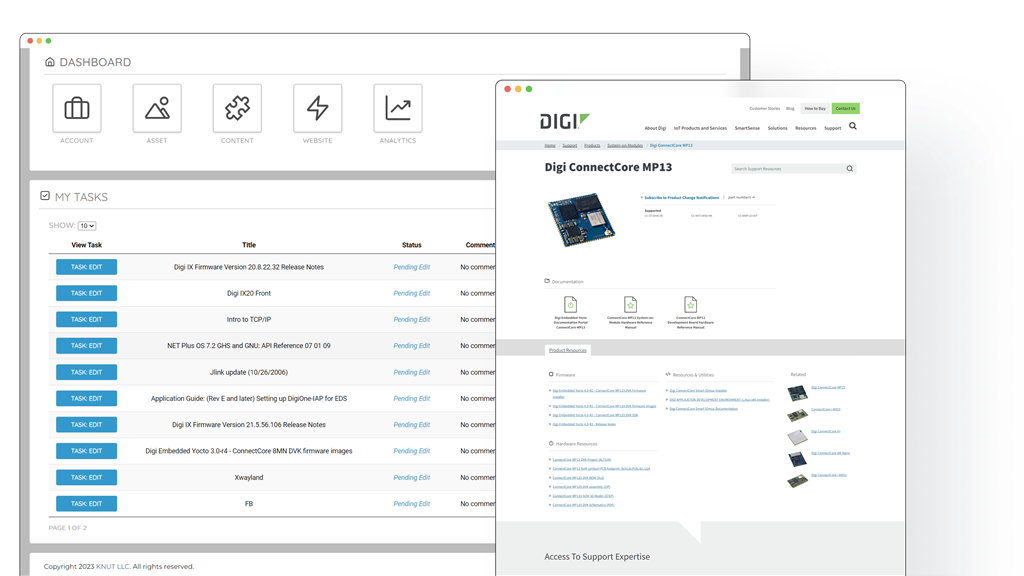Click the KNUT LLC copyright link
This screenshot has width=1024, height=576.
(113, 566)
